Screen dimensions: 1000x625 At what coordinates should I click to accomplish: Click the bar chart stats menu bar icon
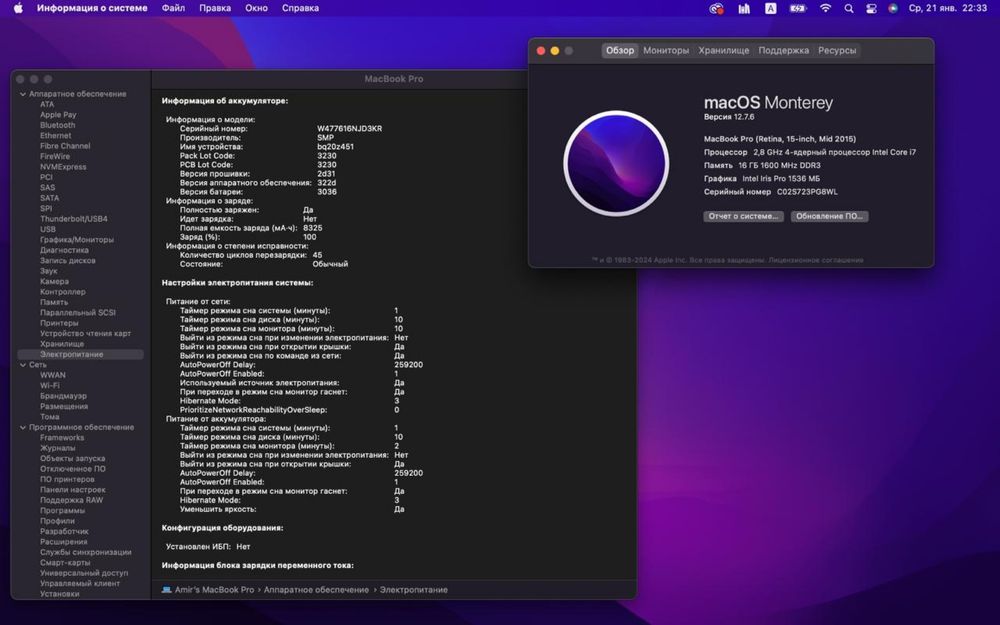coord(744,8)
